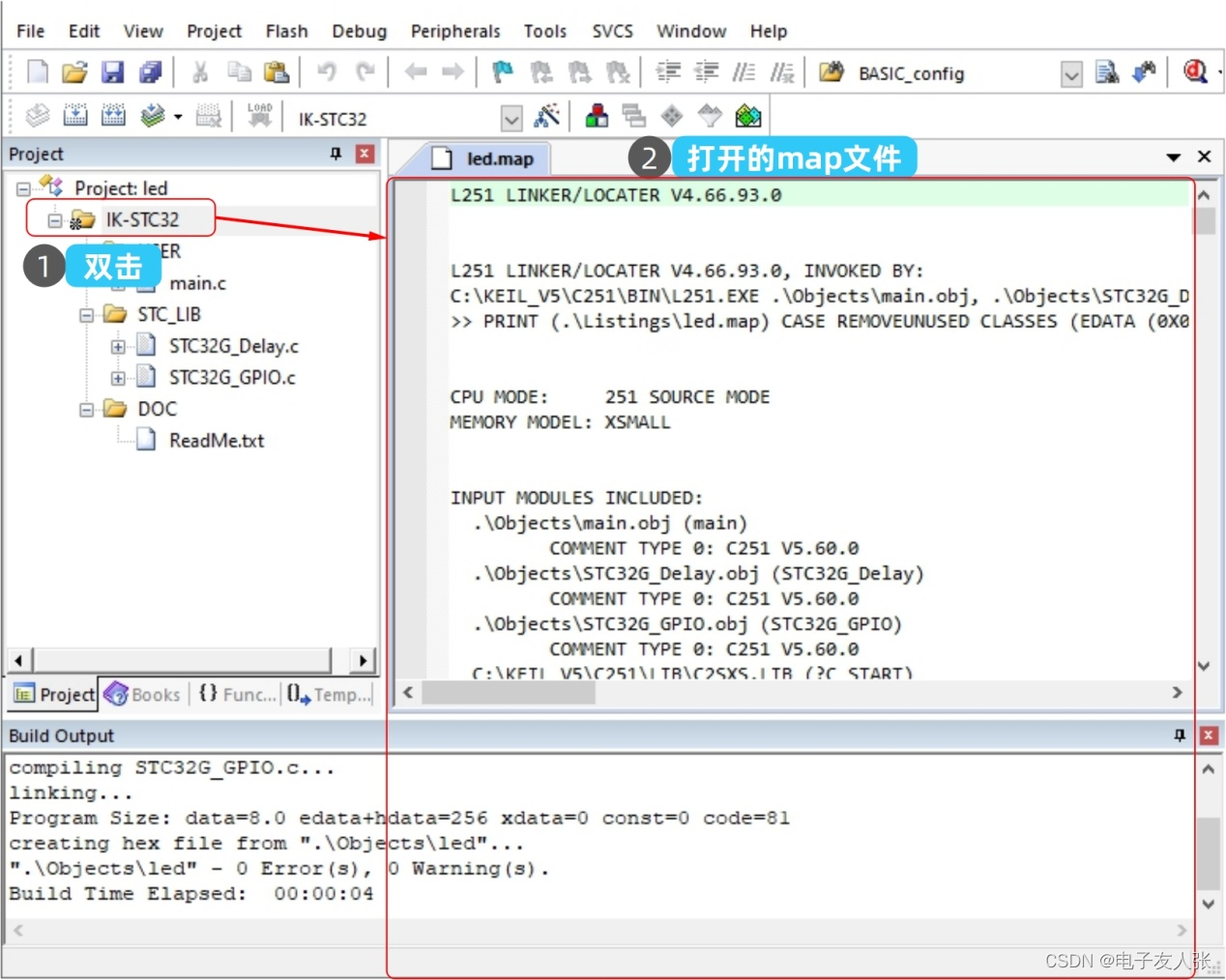Open the File menu
This screenshot has width=1226, height=980.
31,31
